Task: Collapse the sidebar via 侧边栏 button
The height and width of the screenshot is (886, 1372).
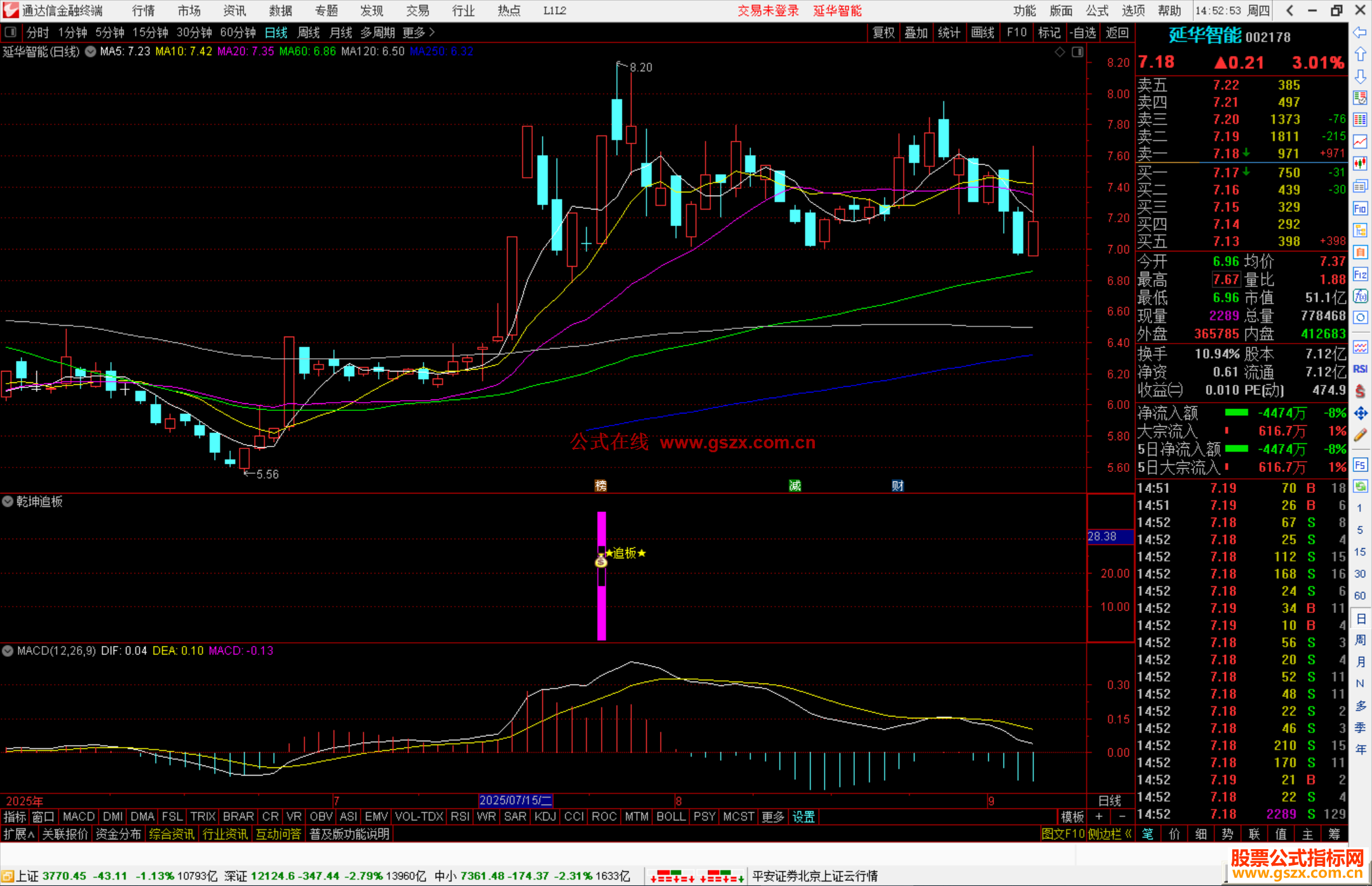Action: (x=1110, y=834)
